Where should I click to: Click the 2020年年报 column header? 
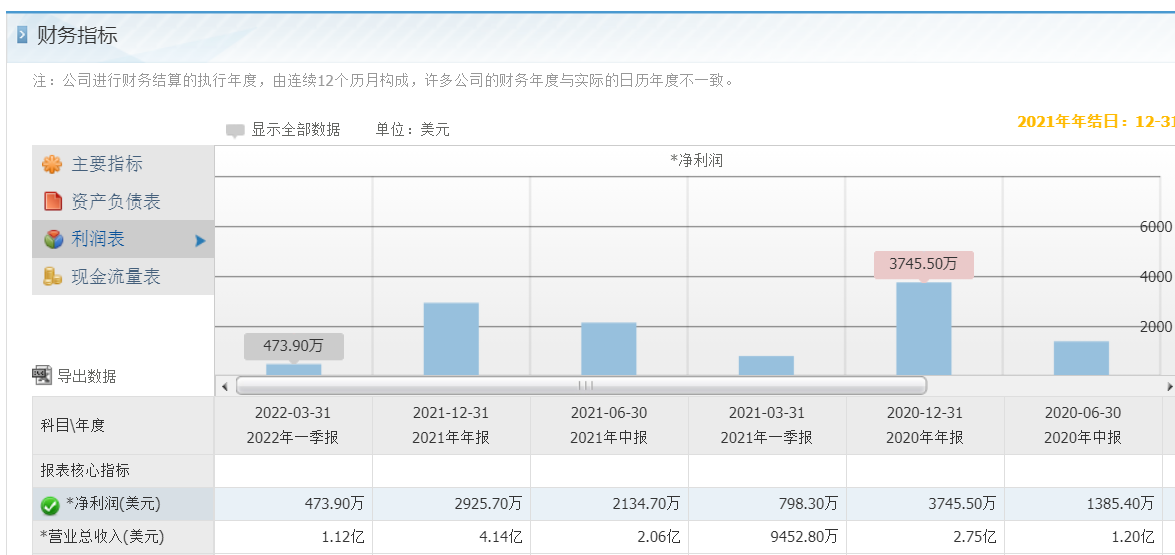(925, 425)
